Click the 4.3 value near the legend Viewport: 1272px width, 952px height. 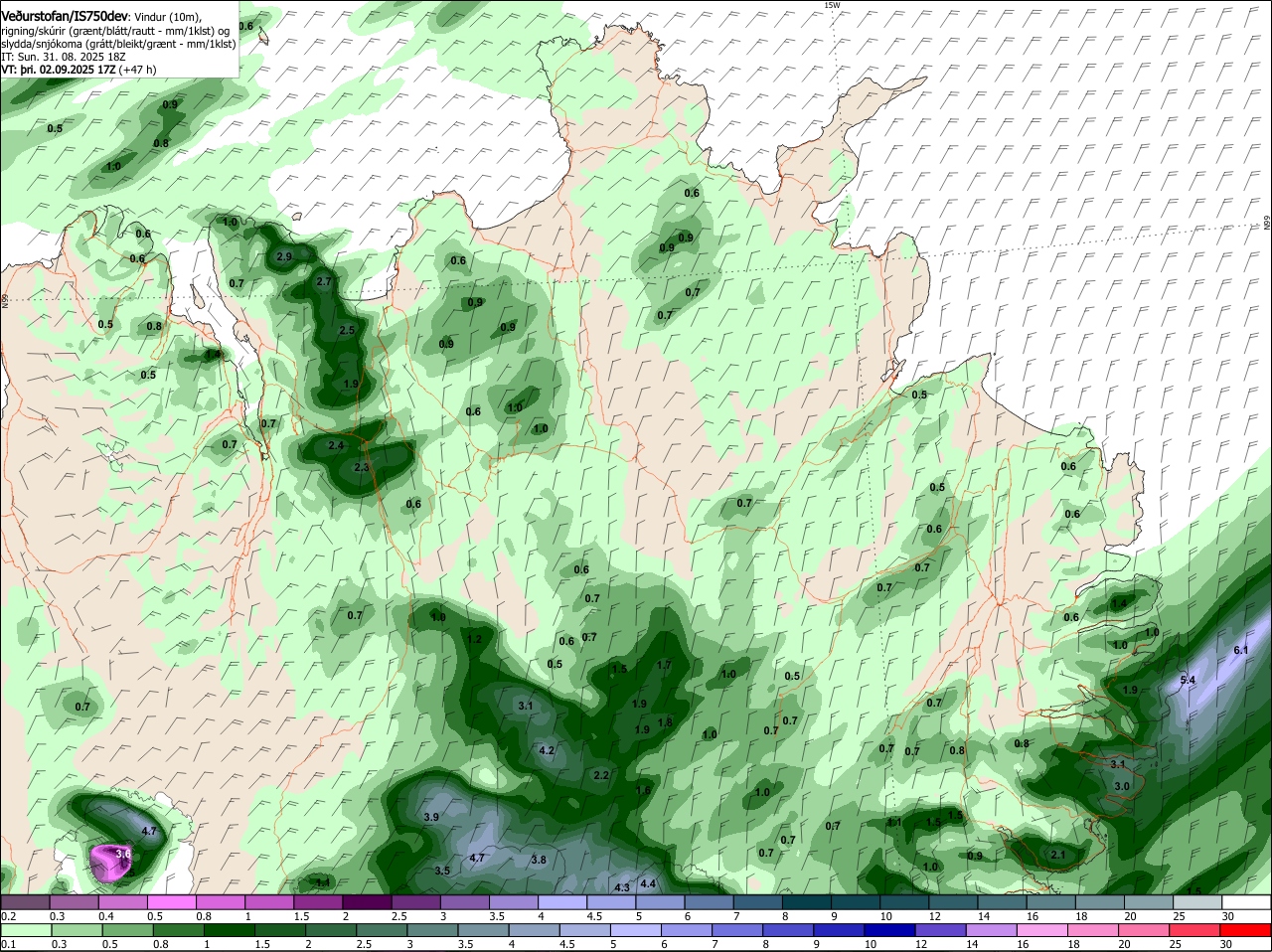coord(622,887)
